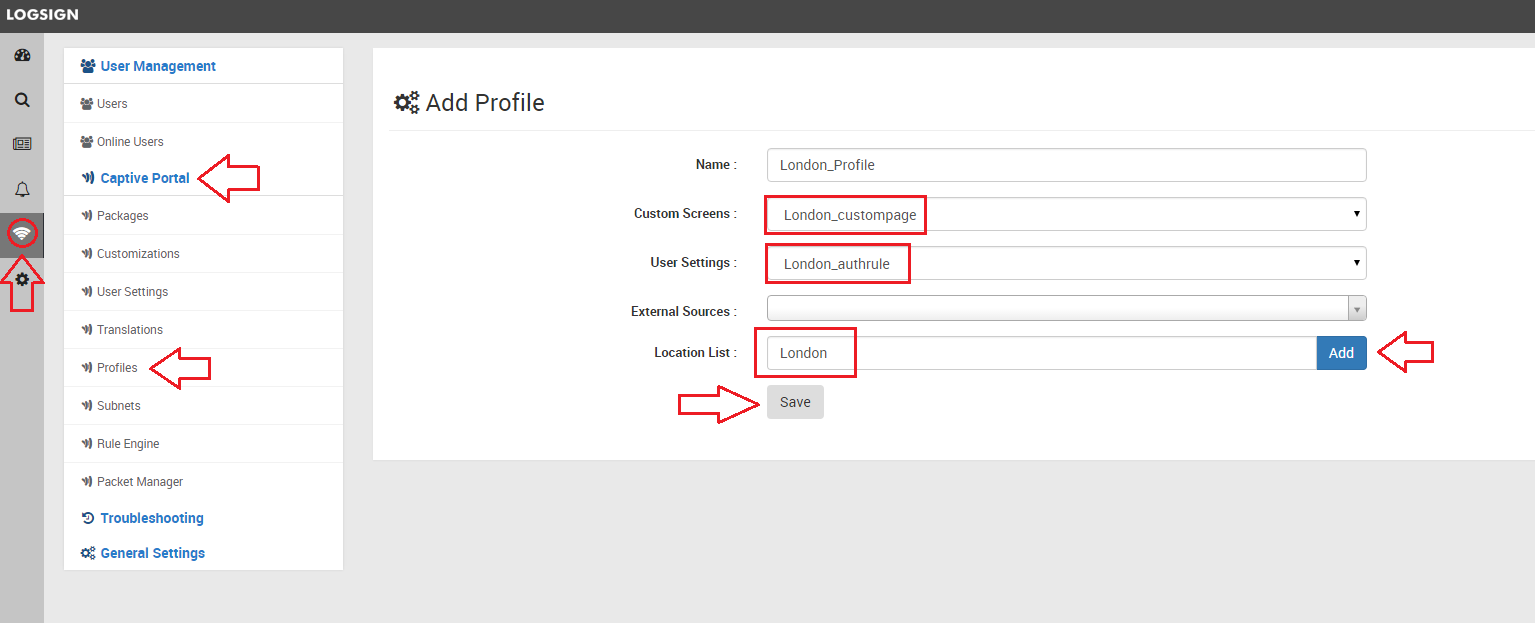Click the Location List input field
This screenshot has width=1535, height=623.
(x=1041, y=353)
